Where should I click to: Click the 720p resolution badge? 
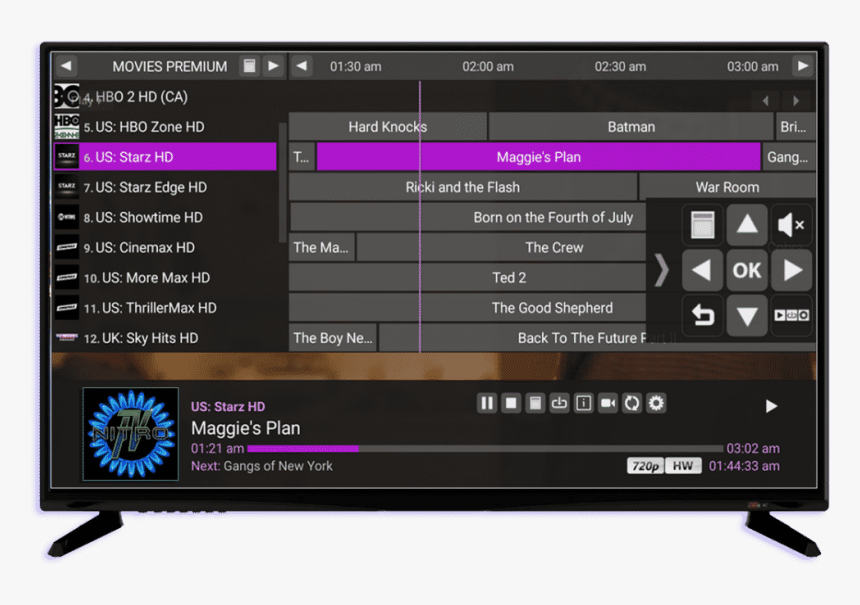[x=645, y=466]
